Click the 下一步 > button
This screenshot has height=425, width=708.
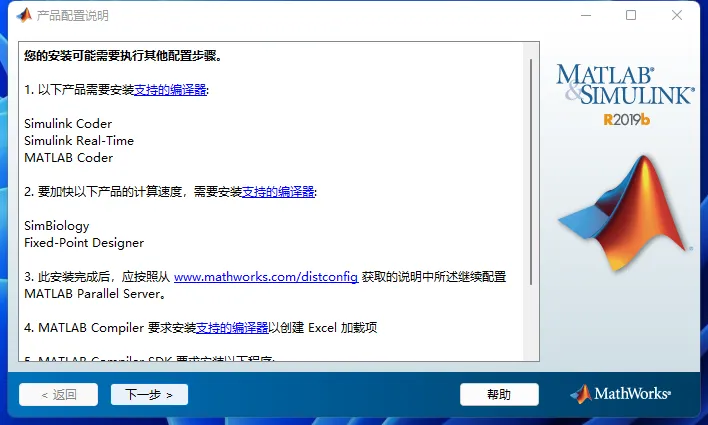(149, 394)
